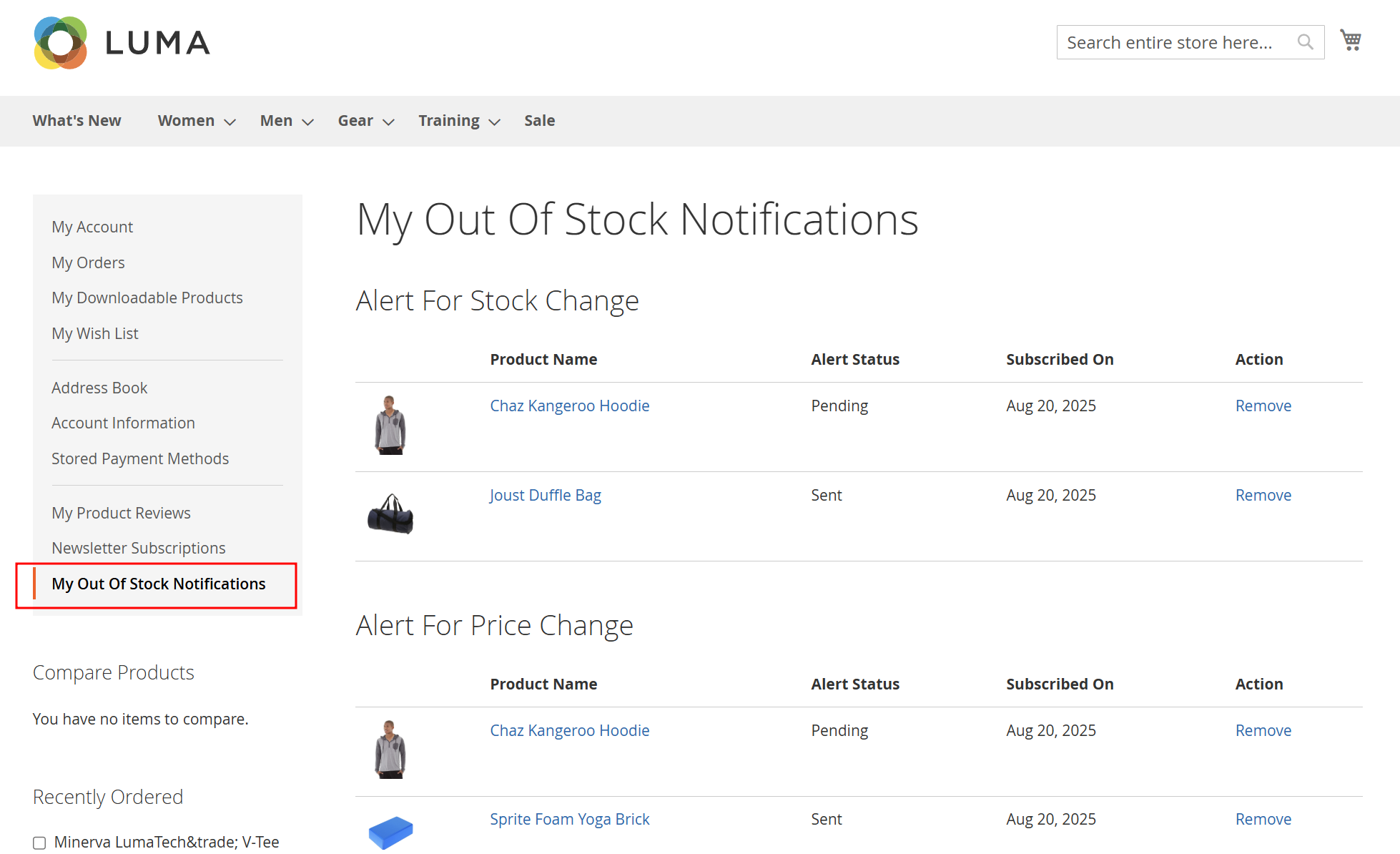Remove the Joust Duffle Bag stock alert
This screenshot has width=1400, height=854.
1263,495
